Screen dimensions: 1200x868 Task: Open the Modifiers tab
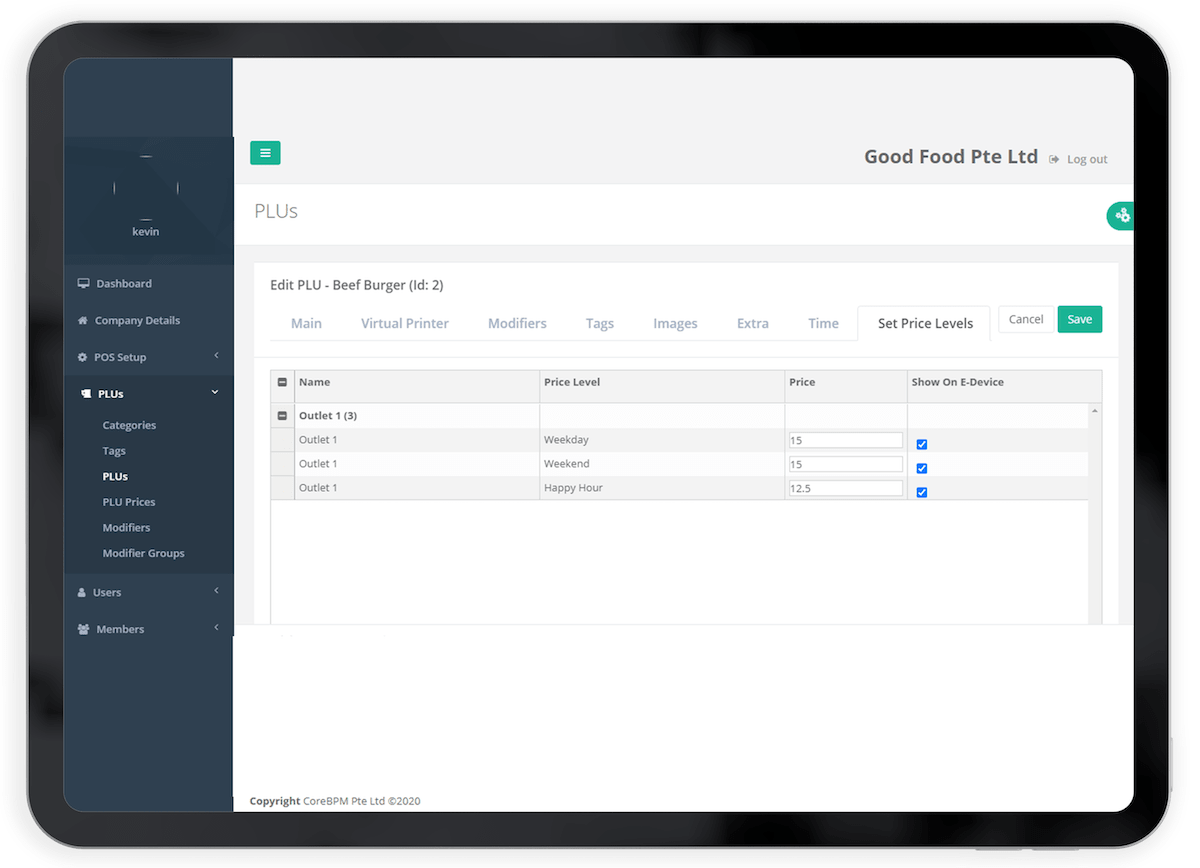517,323
